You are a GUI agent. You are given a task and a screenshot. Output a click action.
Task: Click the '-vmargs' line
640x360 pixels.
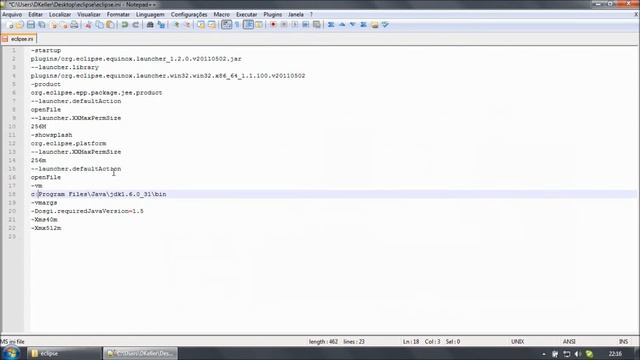[x=44, y=202]
